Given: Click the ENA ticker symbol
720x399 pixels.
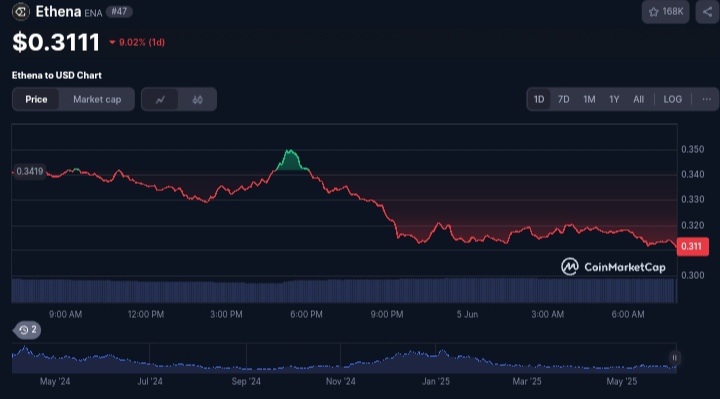Looking at the screenshot, I should [x=93, y=13].
